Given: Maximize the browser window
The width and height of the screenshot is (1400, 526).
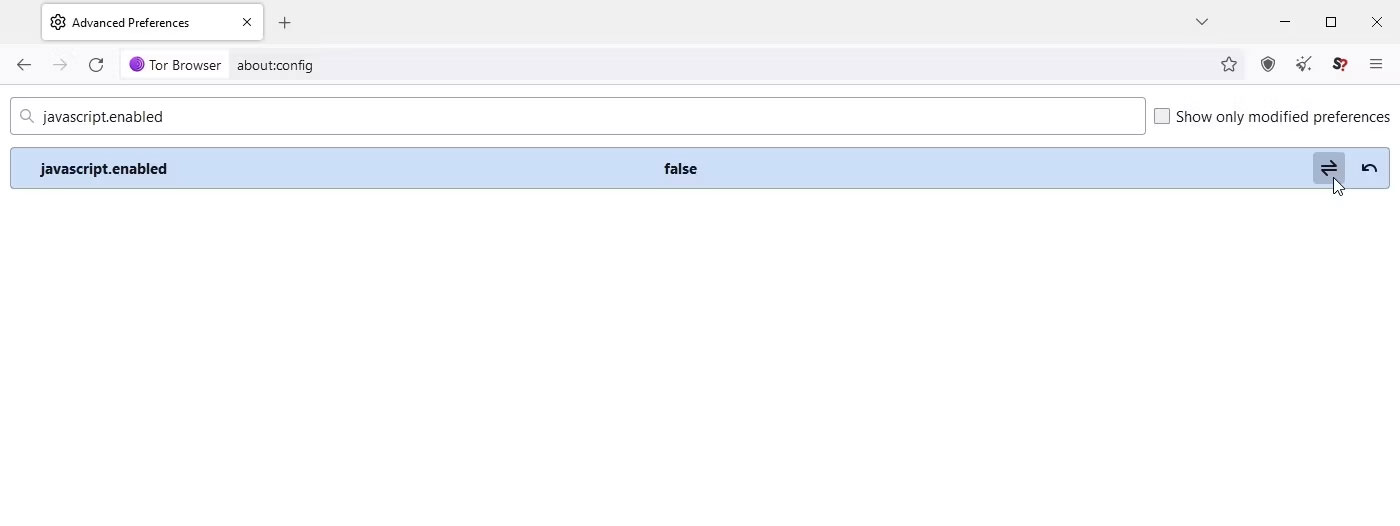Looking at the screenshot, I should (x=1331, y=22).
